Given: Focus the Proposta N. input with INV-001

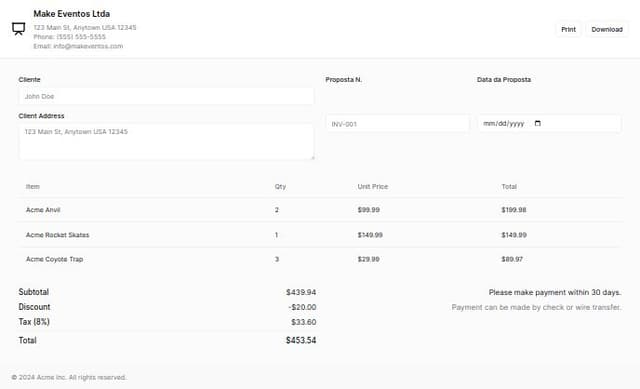Looking at the screenshot, I should 398,124.
